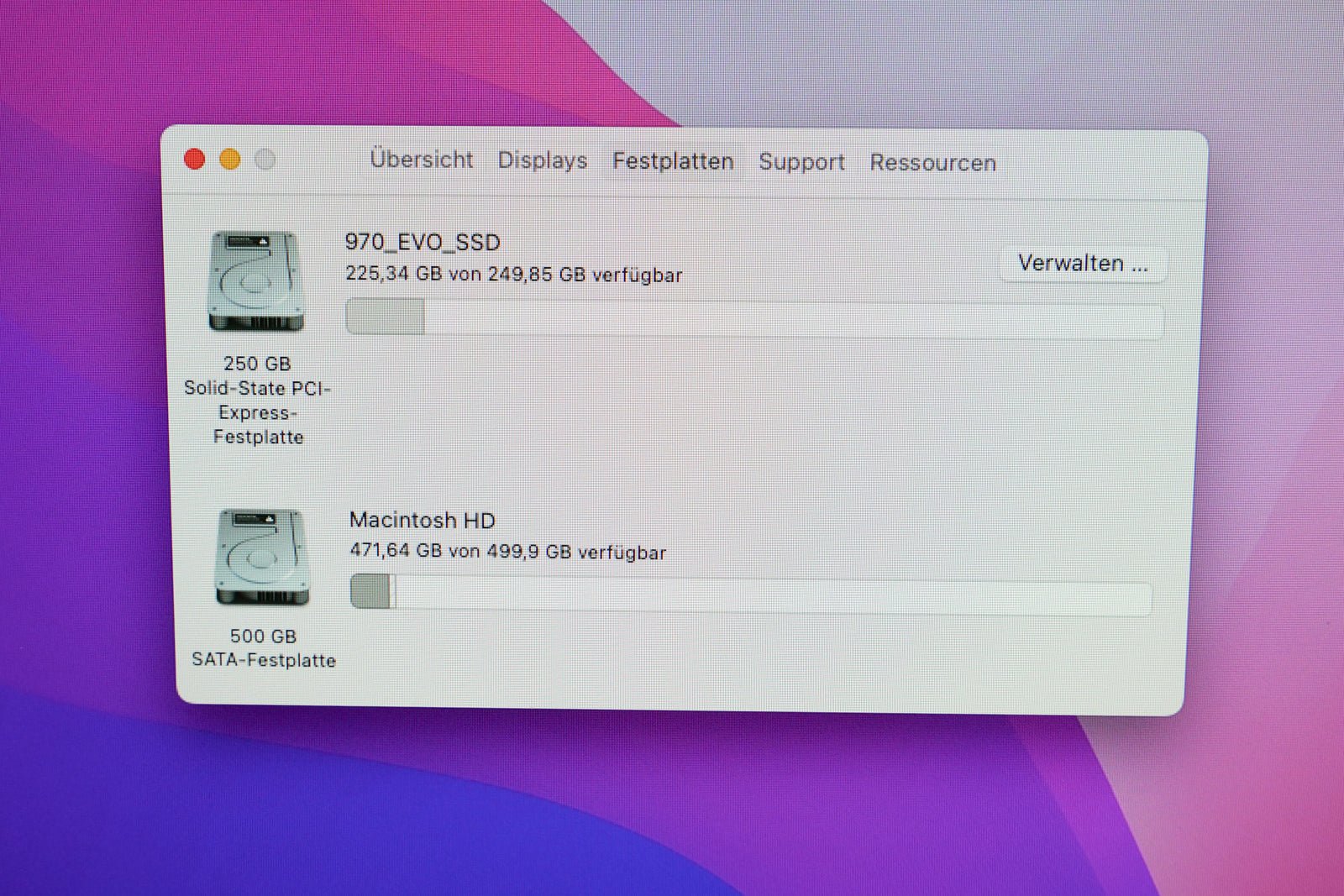Click the greyed-out zoom window button
The image size is (1344, 896).
pos(265,160)
